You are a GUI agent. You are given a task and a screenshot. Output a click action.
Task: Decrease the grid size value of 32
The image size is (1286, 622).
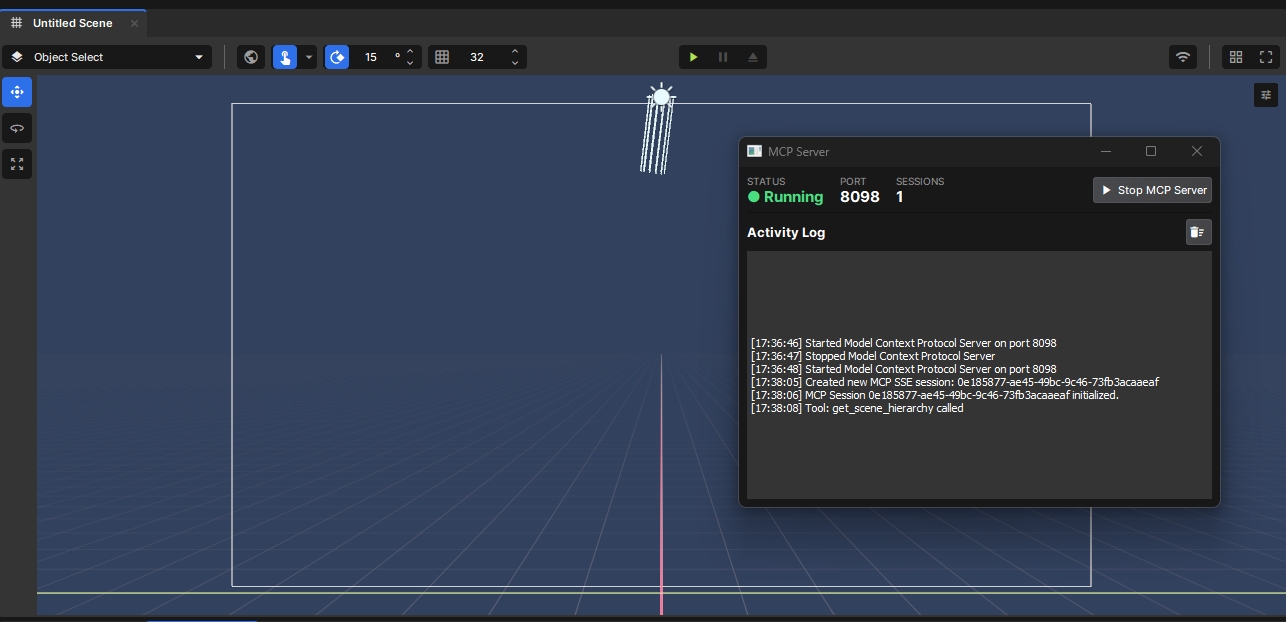[515, 63]
